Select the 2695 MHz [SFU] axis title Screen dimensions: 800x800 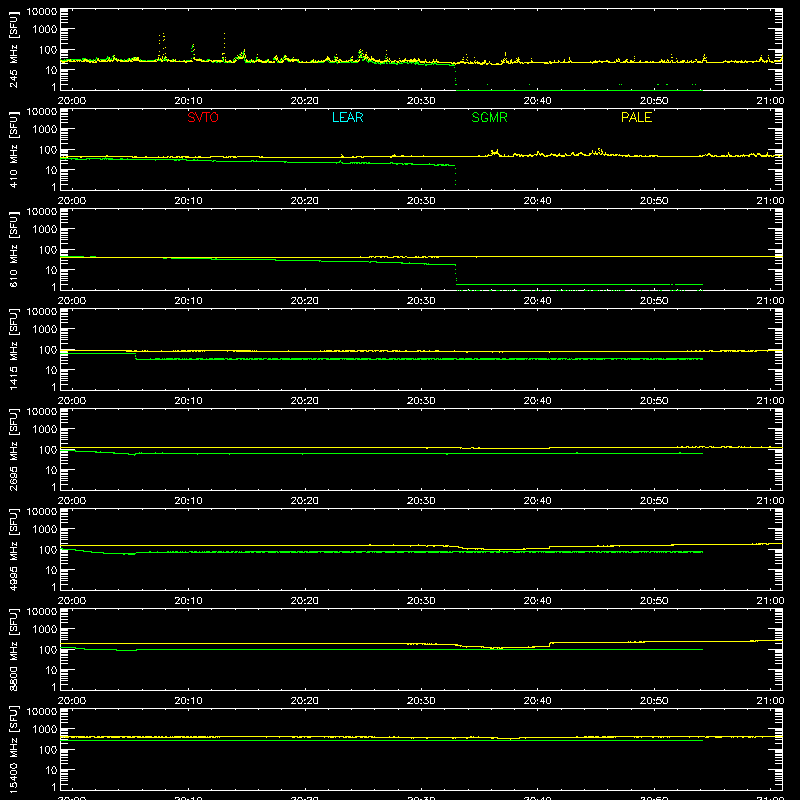14,449
